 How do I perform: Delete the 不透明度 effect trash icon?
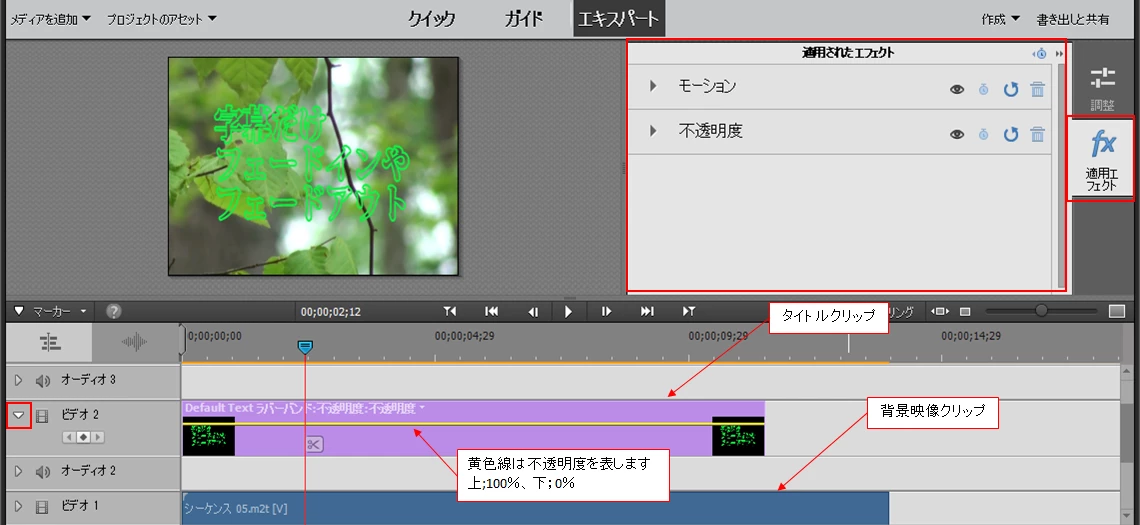(x=1037, y=134)
